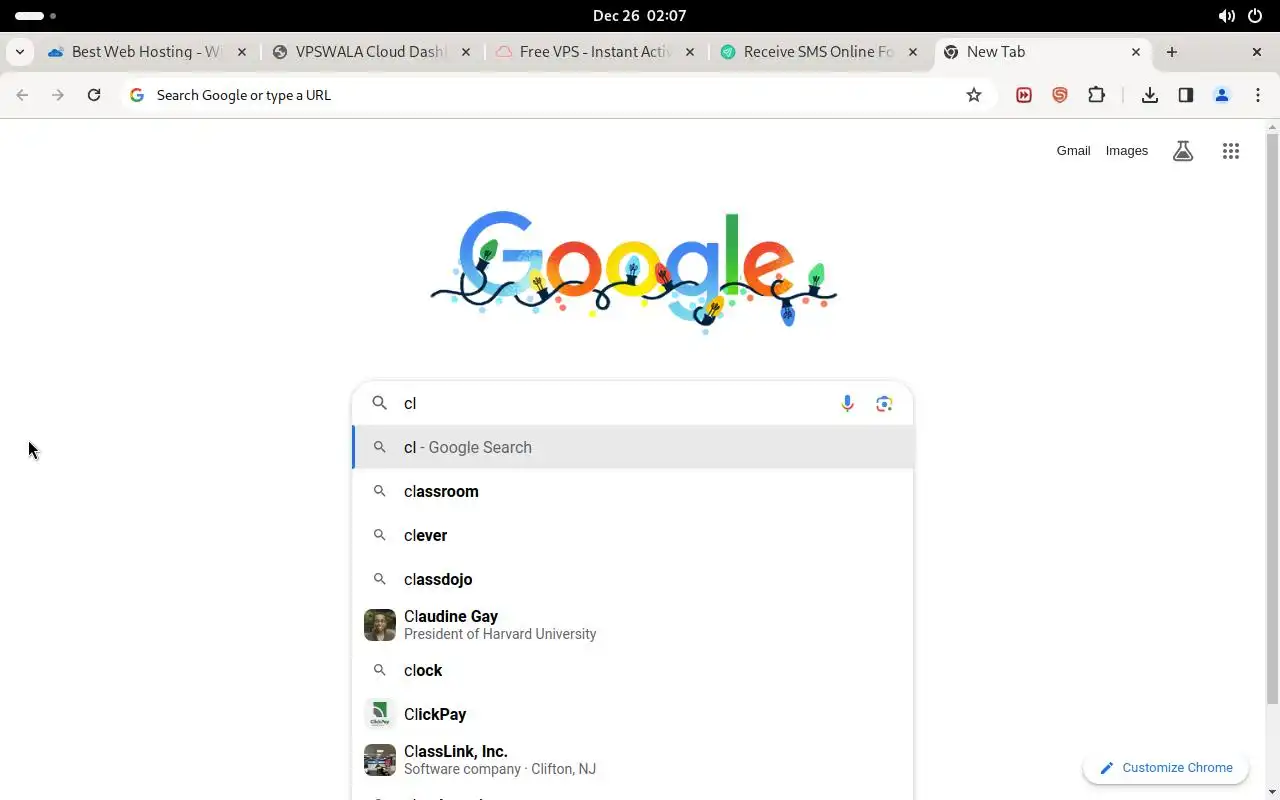1280x800 pixels.
Task: Click the Customize Chrome button
Action: 1166,768
